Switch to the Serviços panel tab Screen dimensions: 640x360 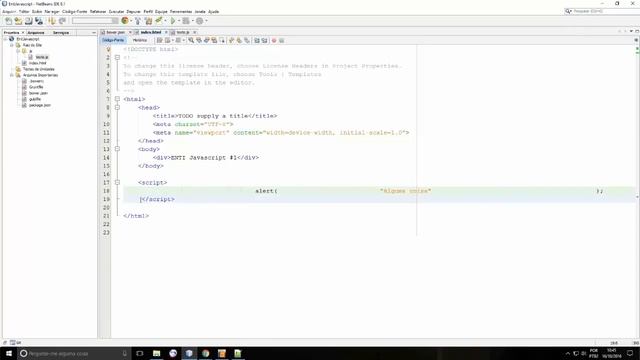coord(61,33)
